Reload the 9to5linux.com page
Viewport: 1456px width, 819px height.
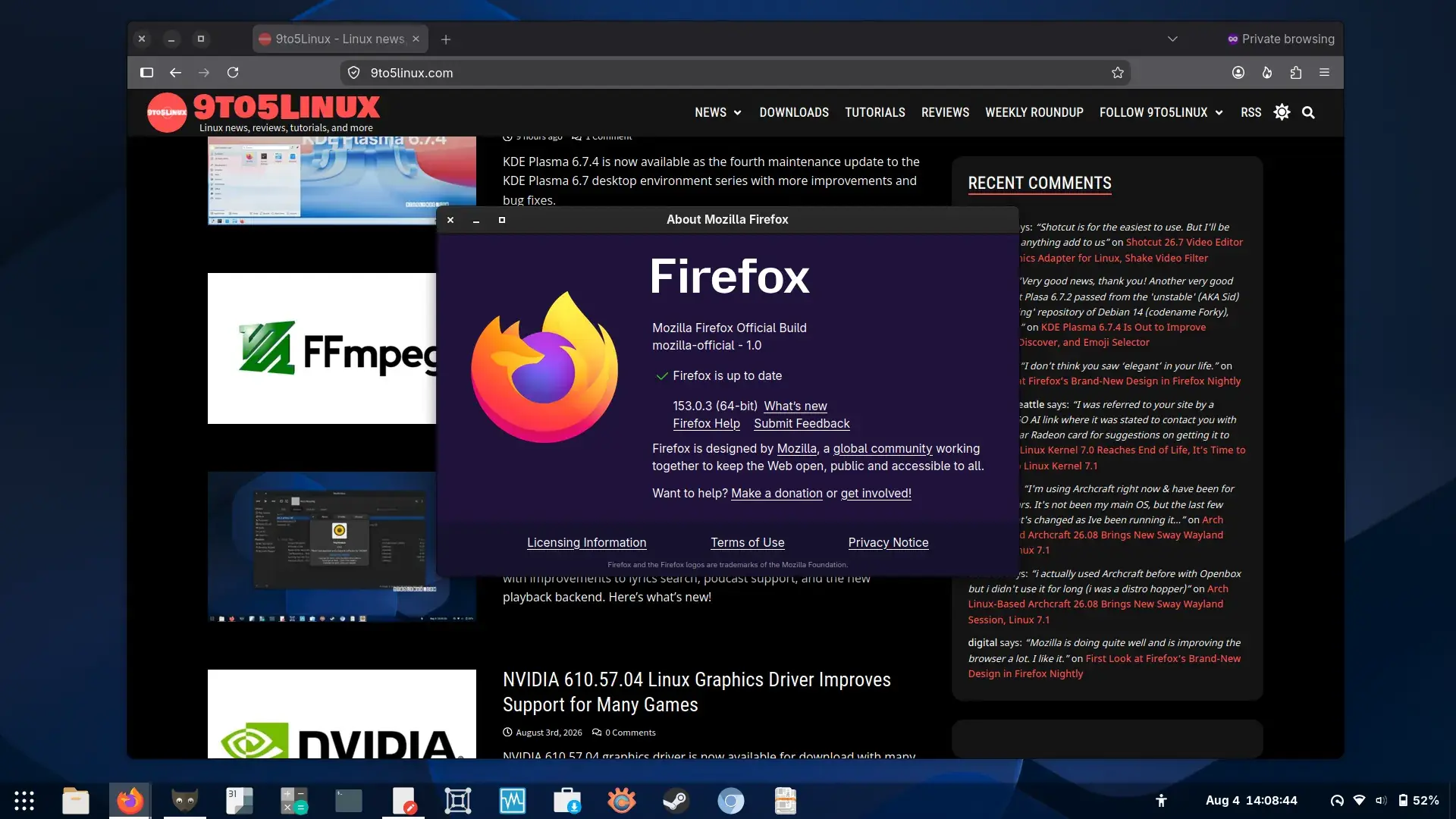pyautogui.click(x=233, y=73)
